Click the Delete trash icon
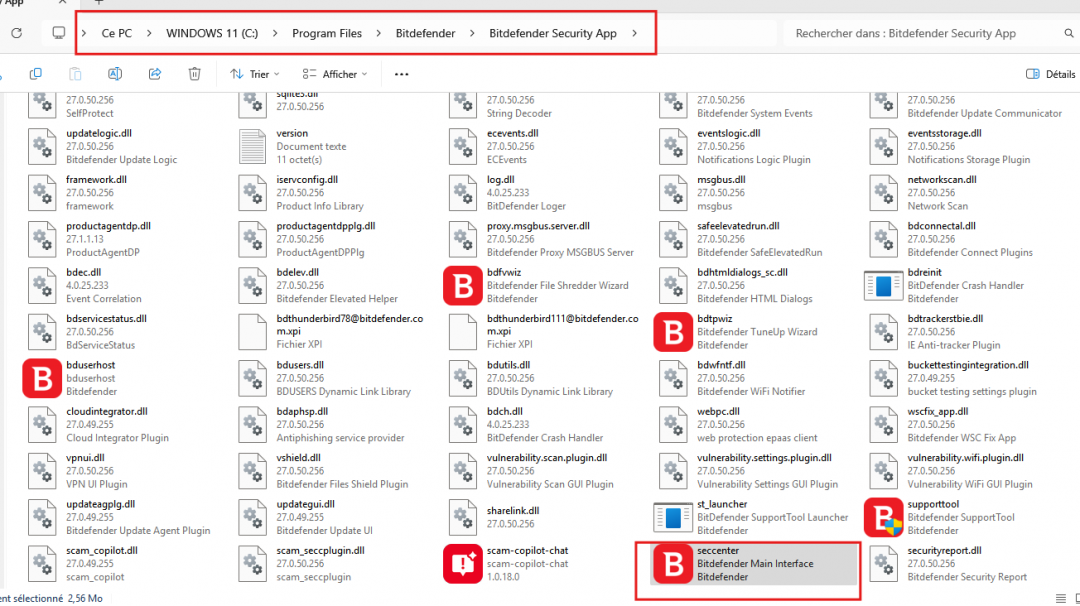 tap(195, 74)
